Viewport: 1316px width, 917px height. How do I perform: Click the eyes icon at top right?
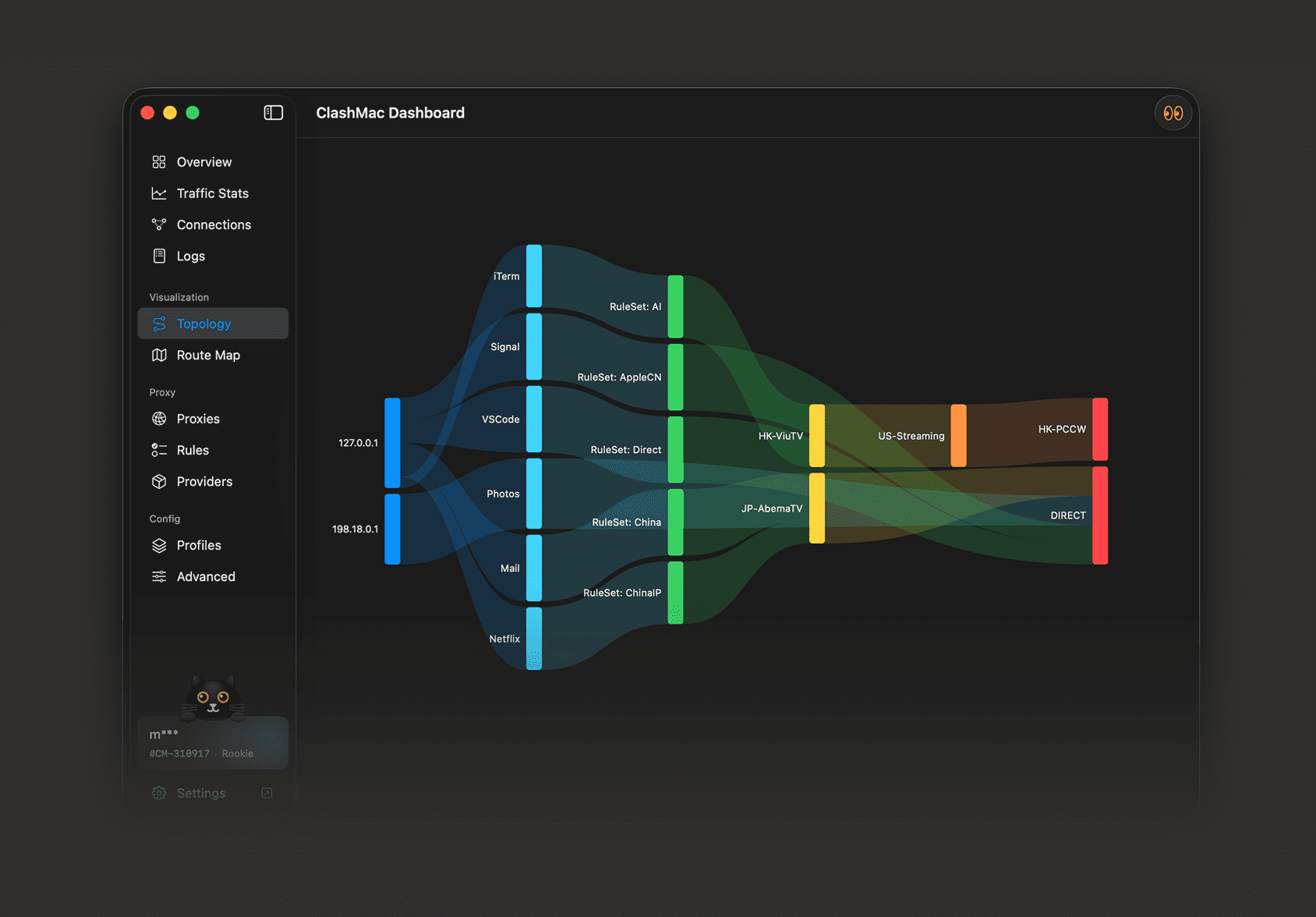click(1173, 113)
